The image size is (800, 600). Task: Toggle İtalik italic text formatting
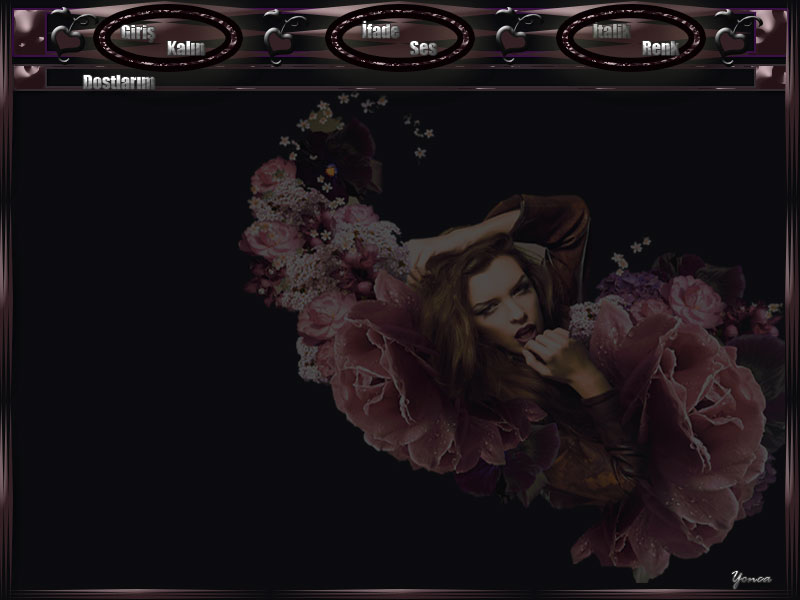(611, 31)
